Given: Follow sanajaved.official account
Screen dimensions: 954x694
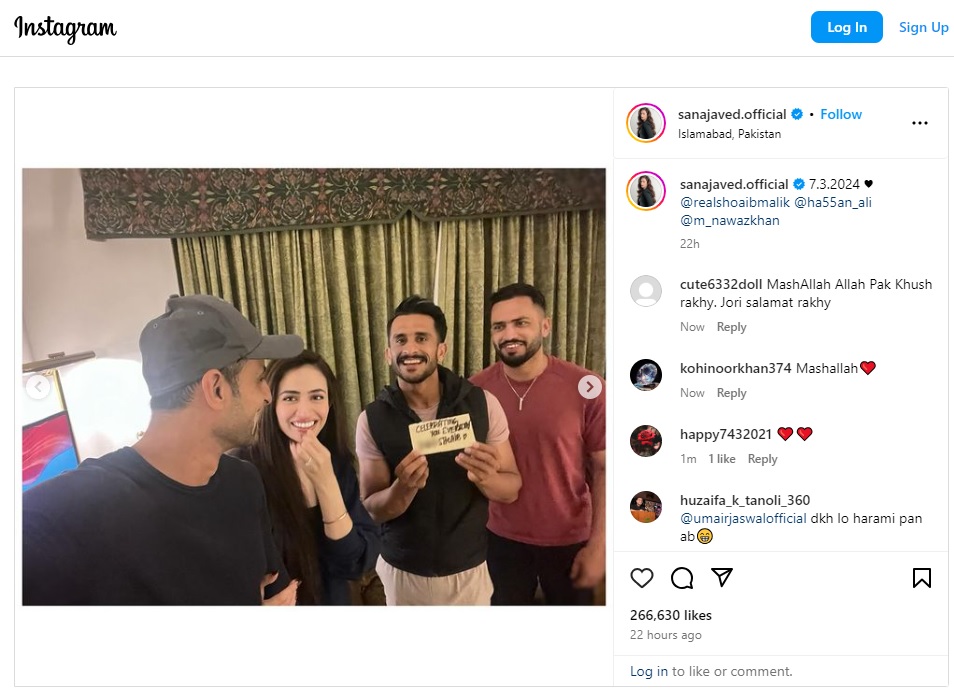Looking at the screenshot, I should [841, 114].
